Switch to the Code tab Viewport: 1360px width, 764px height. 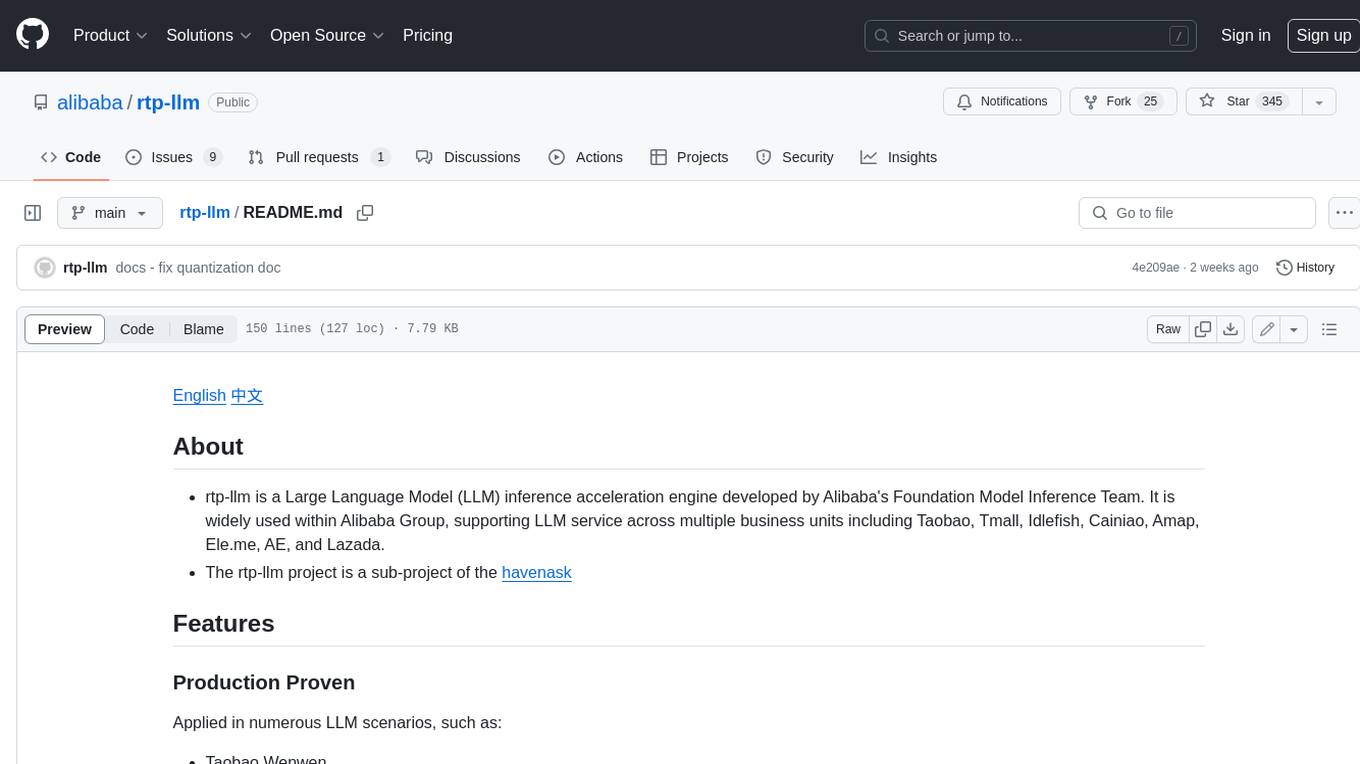tap(71, 157)
